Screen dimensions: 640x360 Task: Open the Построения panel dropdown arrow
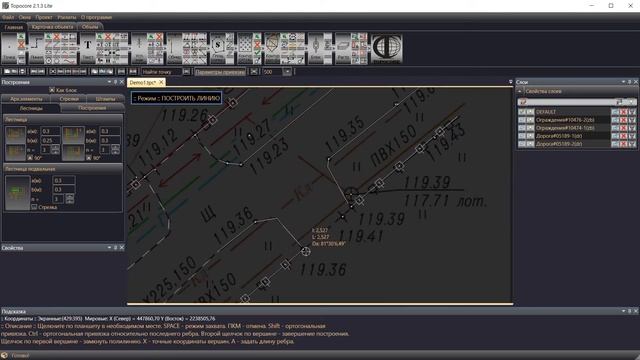pyautogui.click(x=109, y=82)
